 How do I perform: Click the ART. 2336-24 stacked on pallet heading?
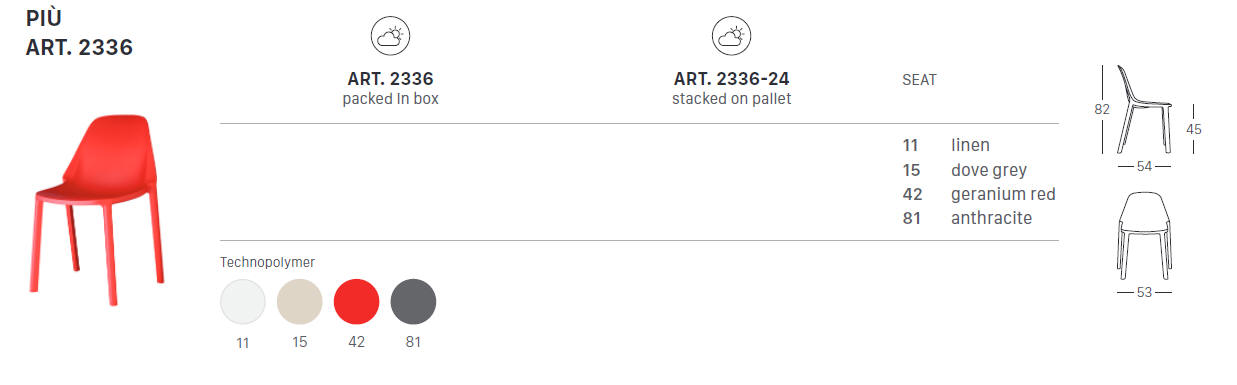coord(731,88)
